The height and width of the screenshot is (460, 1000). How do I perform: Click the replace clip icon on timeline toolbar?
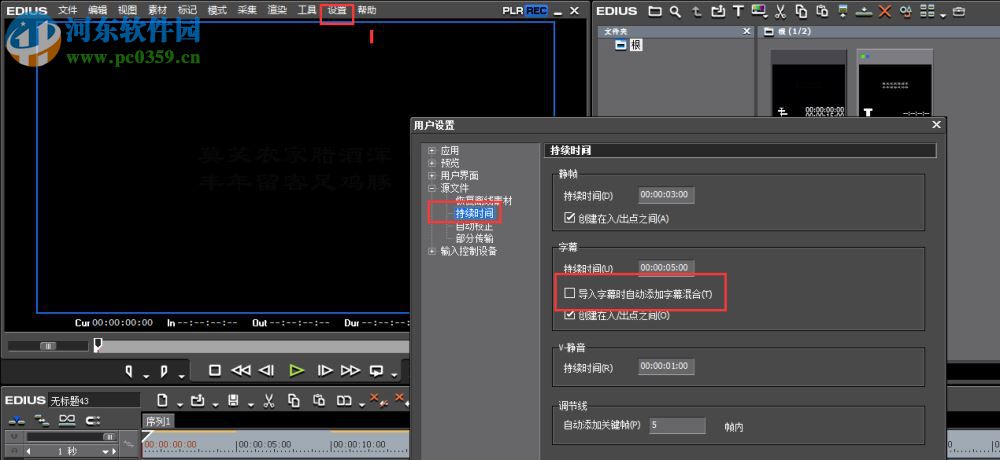coord(344,401)
